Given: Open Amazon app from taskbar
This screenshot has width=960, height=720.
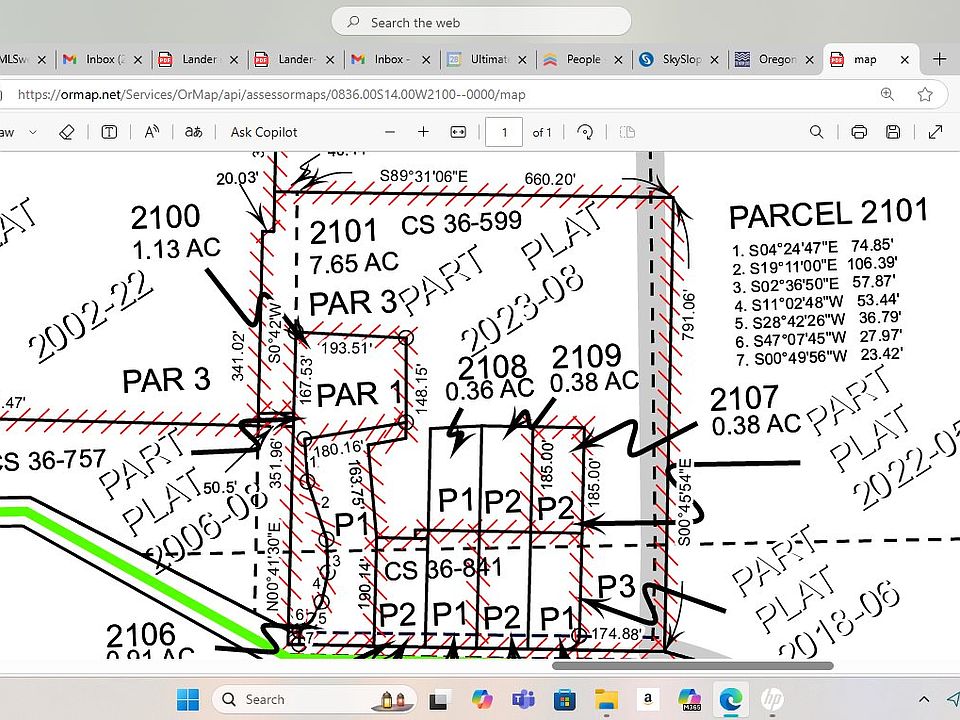Looking at the screenshot, I should click(x=648, y=699).
